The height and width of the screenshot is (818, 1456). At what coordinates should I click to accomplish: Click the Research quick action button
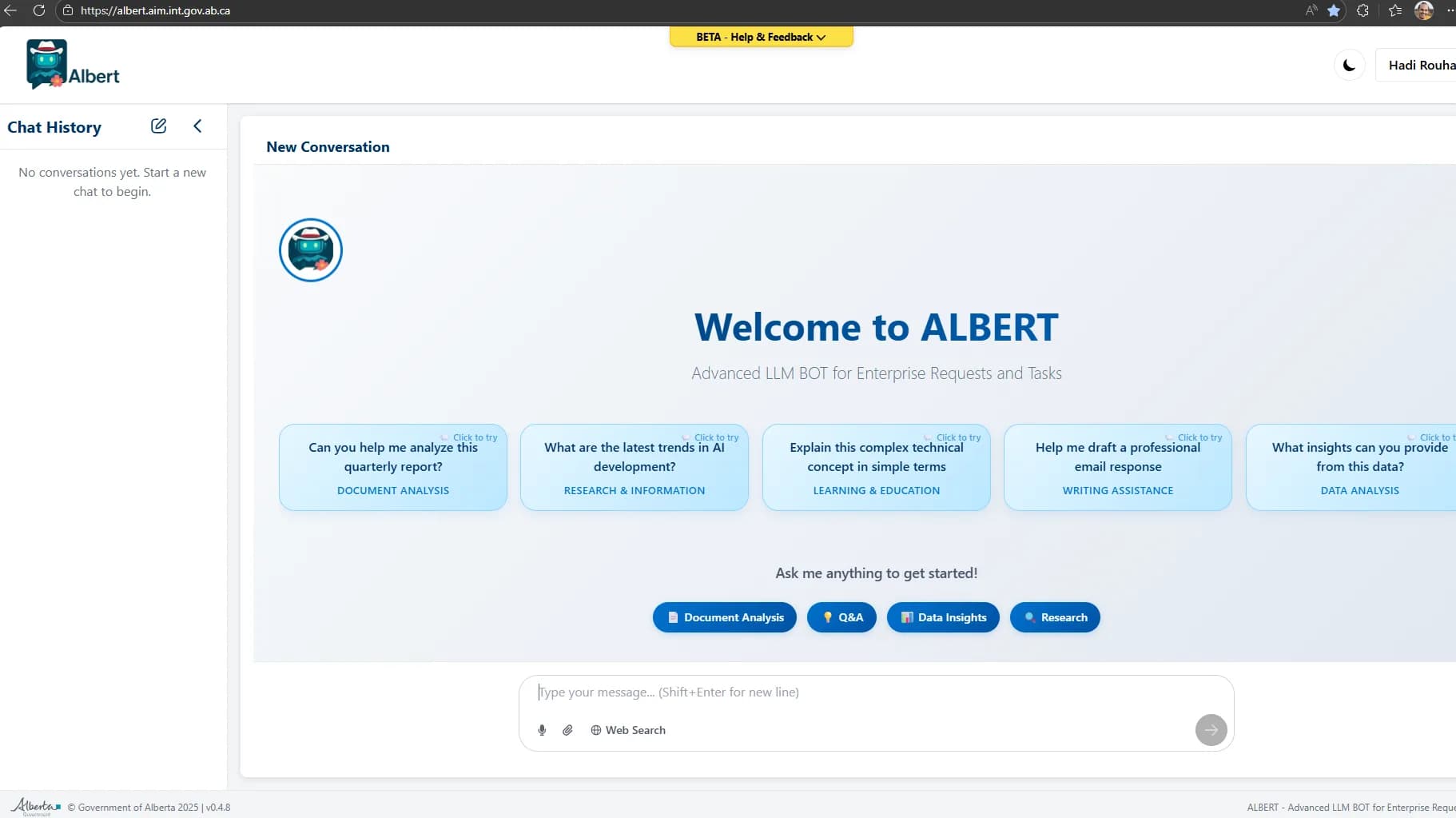click(x=1055, y=616)
